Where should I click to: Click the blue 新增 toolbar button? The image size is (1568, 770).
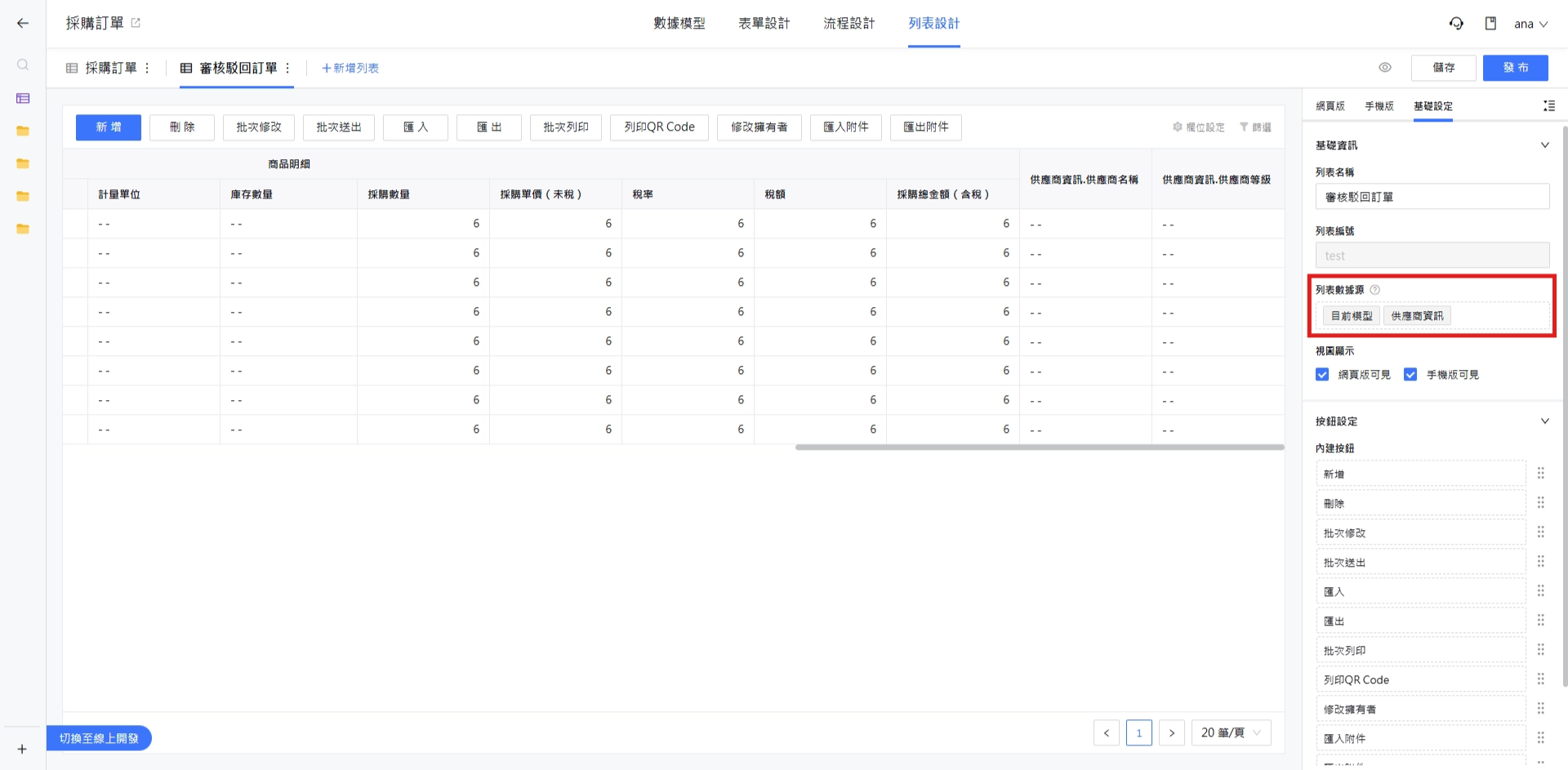[x=109, y=127]
